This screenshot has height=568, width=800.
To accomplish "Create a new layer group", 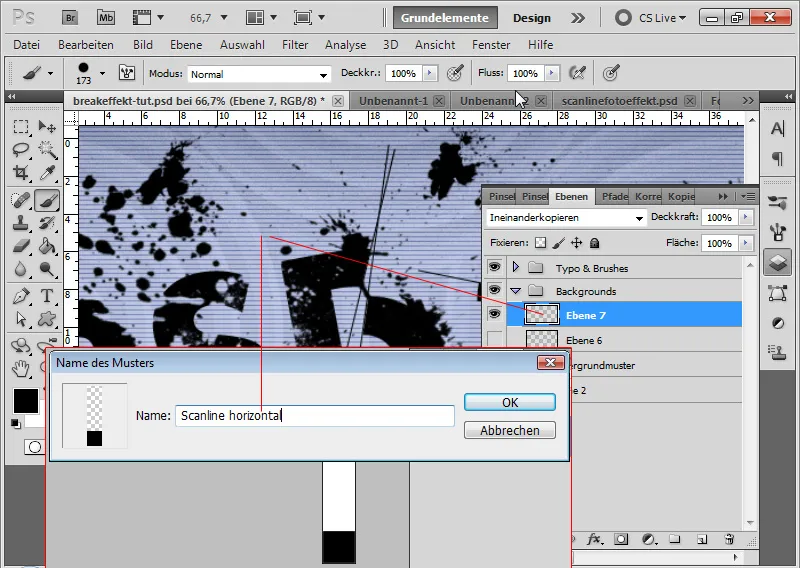I will pos(675,539).
